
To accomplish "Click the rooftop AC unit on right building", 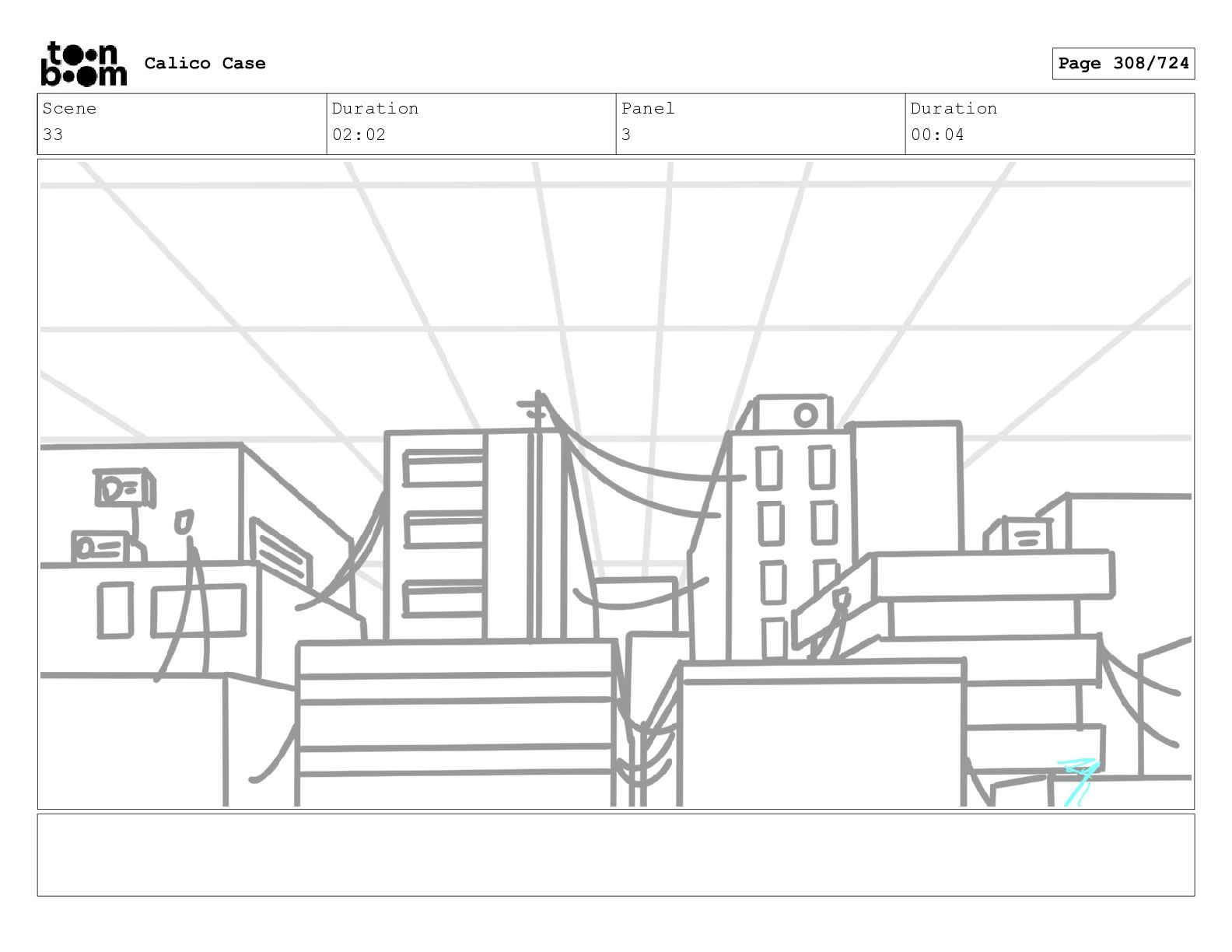I will click(x=1025, y=535).
